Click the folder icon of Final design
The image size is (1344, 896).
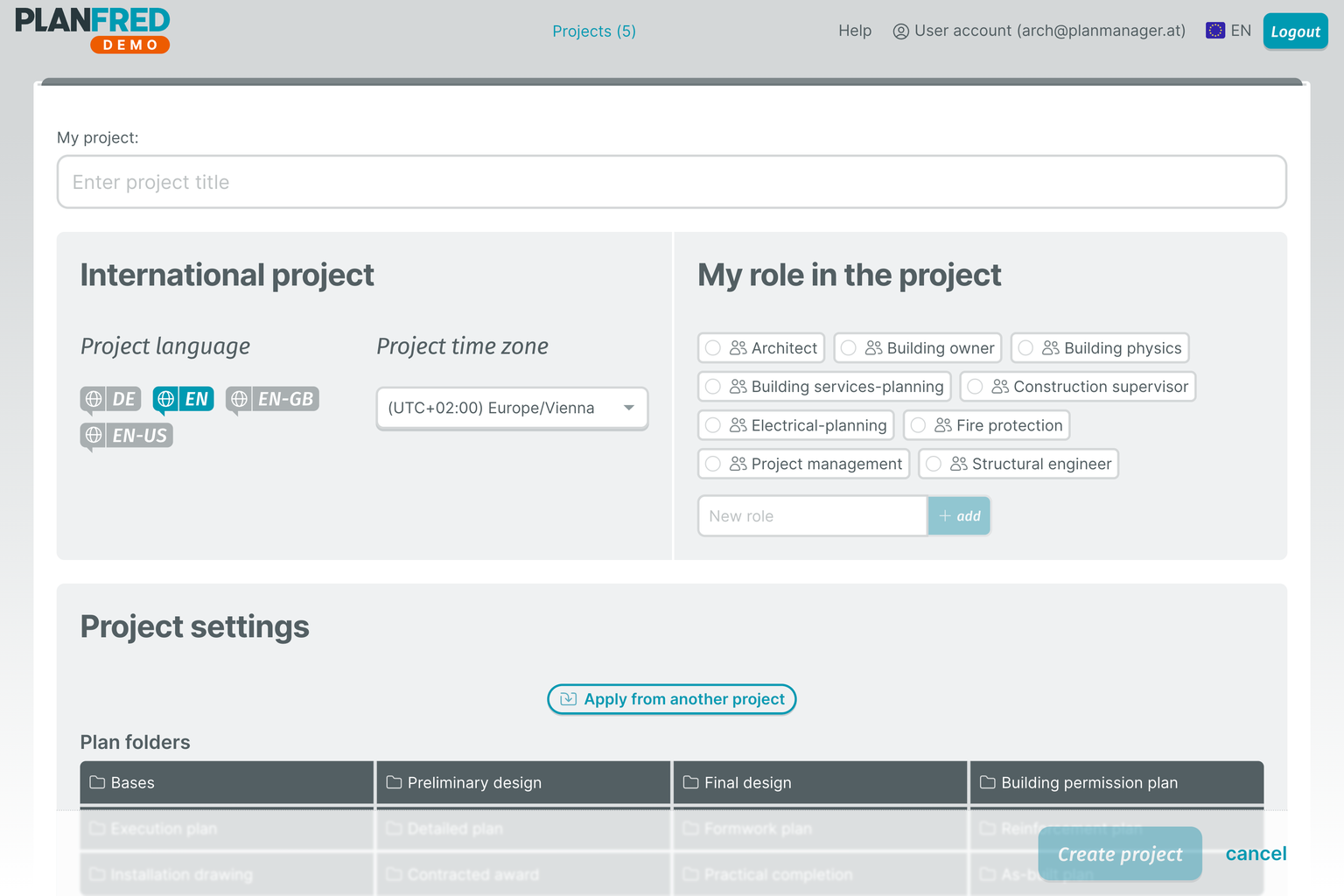691,782
